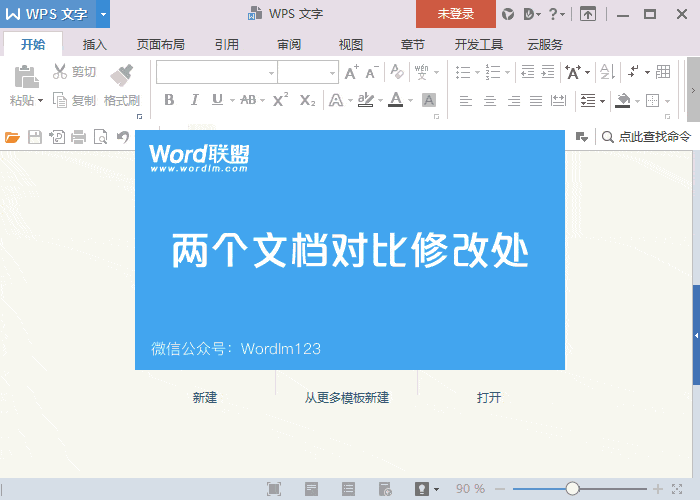The width and height of the screenshot is (700, 500).
Task: Switch to the 引用 tab
Action: point(227,45)
